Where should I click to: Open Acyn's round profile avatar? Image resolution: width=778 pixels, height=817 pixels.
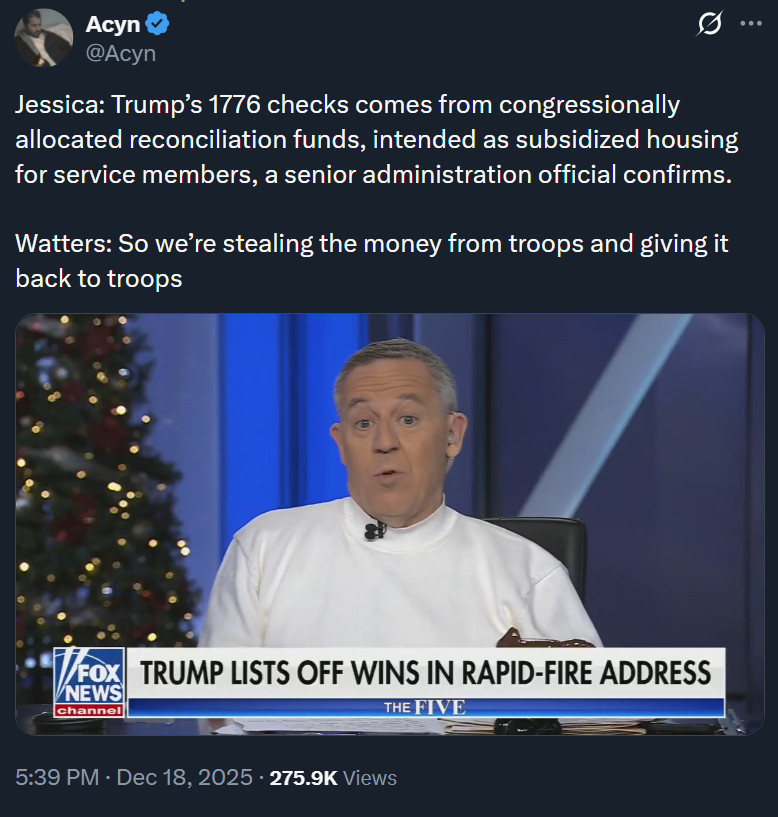pyautogui.click(x=43, y=38)
